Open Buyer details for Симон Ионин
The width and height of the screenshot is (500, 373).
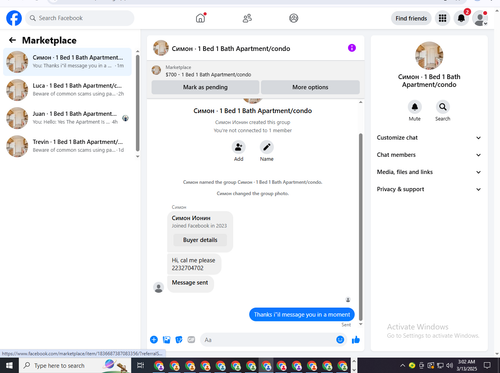pos(200,240)
